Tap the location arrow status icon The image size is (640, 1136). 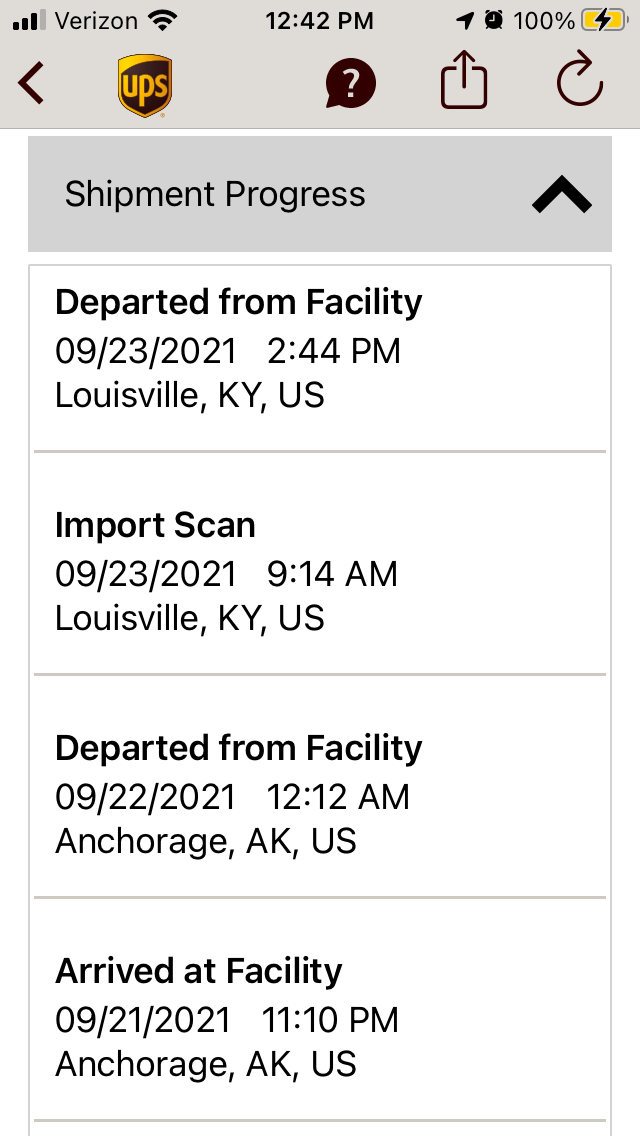(465, 21)
